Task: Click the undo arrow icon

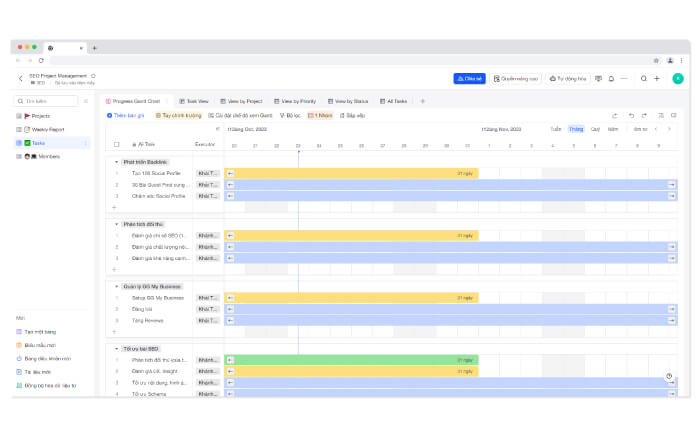Action: (631, 115)
